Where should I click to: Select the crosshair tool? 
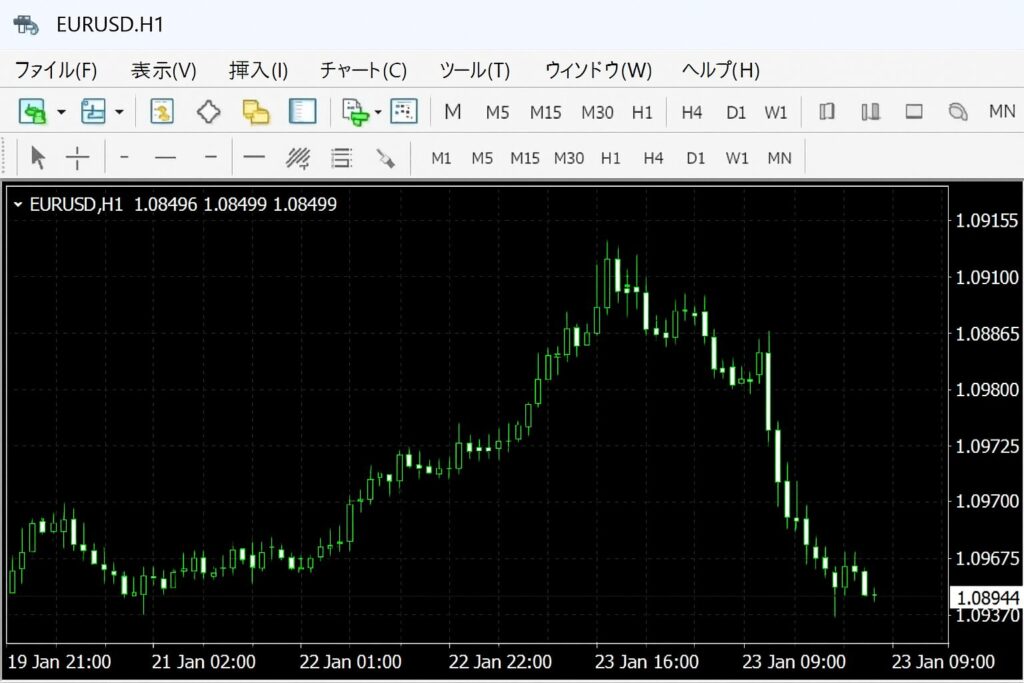tap(77, 157)
